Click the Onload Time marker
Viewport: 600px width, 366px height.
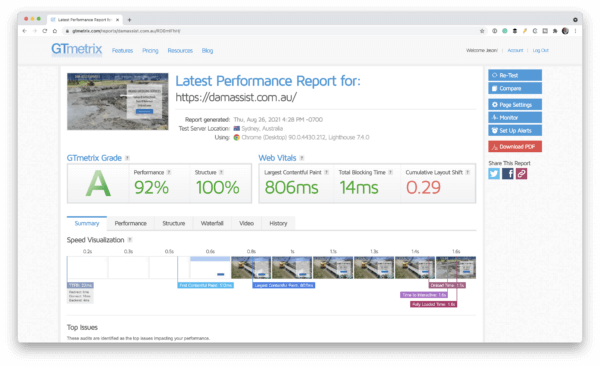click(x=447, y=285)
